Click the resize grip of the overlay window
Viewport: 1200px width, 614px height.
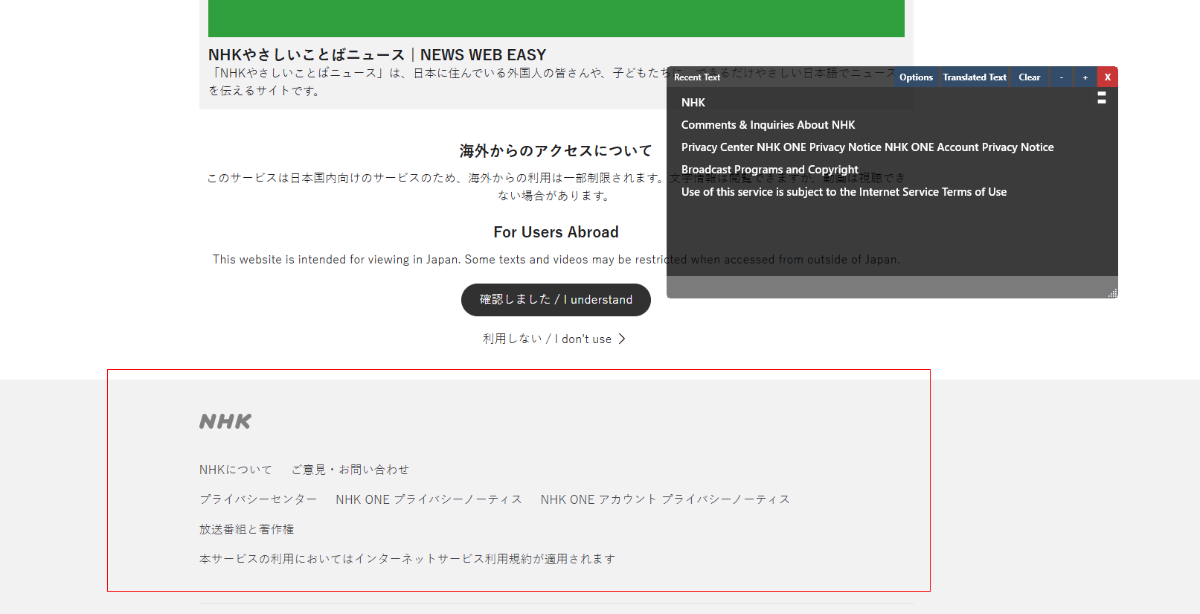coord(1112,292)
